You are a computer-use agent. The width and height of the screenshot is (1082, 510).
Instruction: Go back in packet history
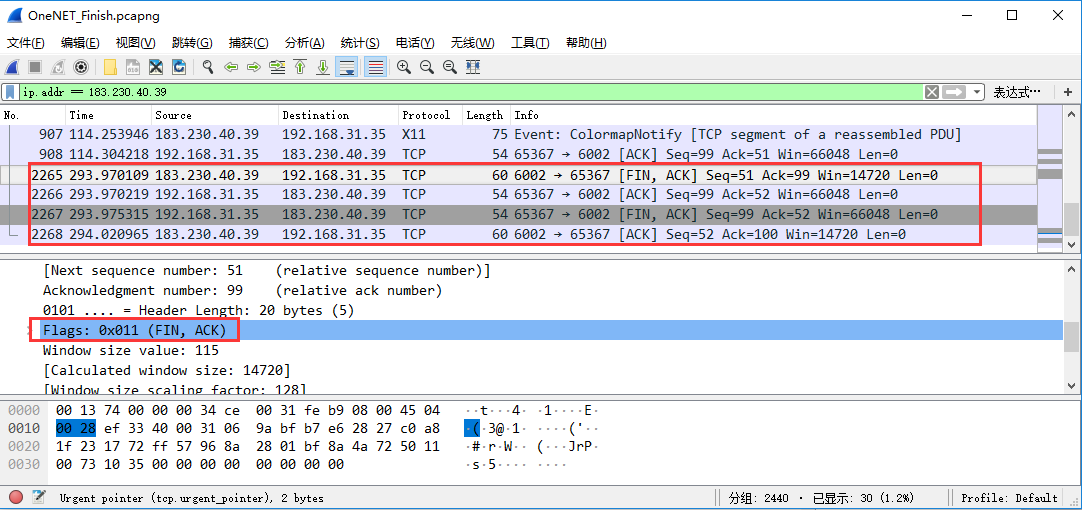tap(231, 67)
